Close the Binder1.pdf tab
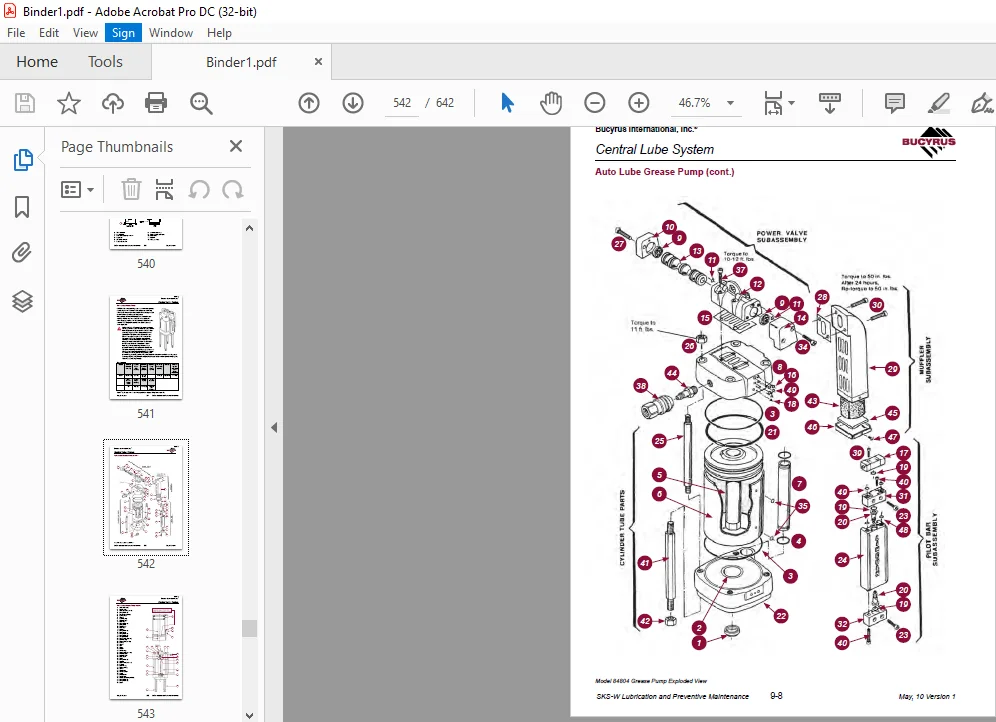This screenshot has height=722, width=996. point(318,62)
